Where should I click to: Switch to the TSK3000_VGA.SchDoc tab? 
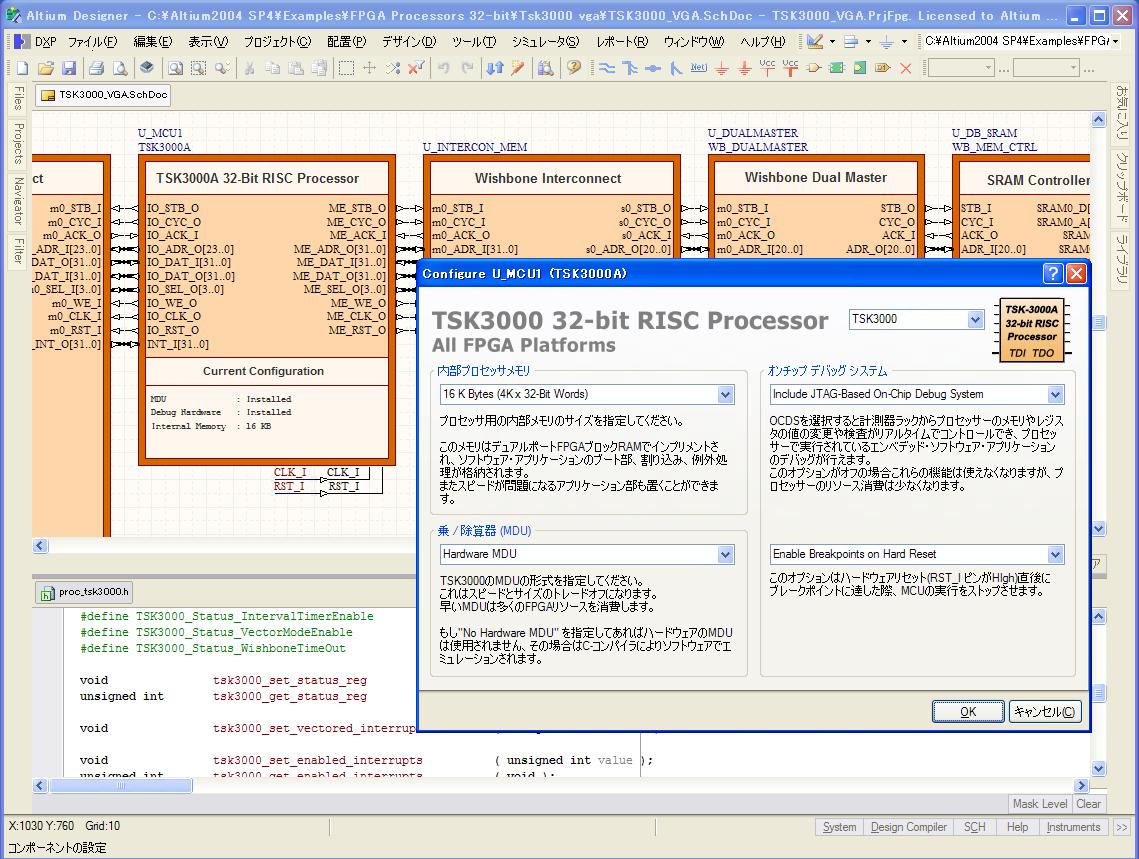pos(104,94)
